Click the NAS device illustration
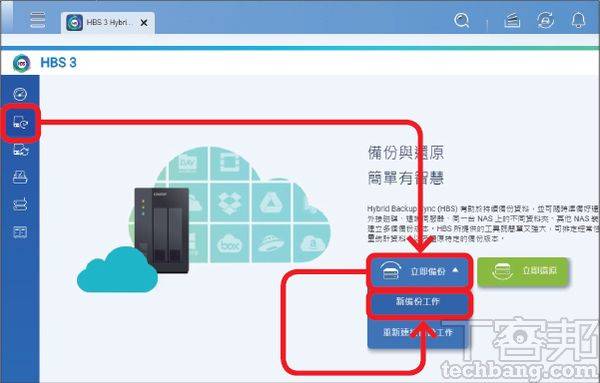This screenshot has width=600, height=383. (162, 230)
